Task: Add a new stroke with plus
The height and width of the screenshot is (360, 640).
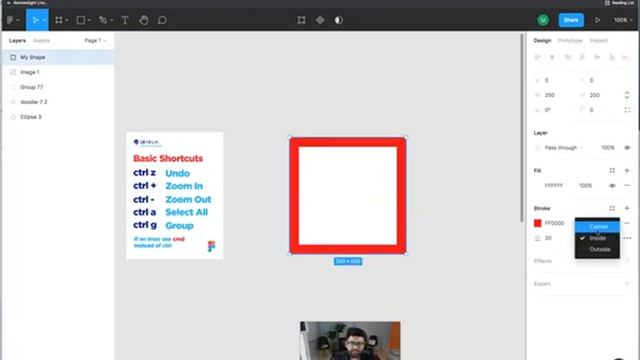Action: point(627,208)
